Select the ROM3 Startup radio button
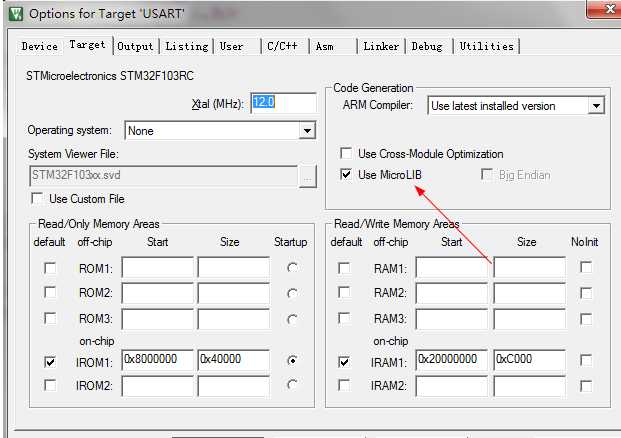 [292, 319]
